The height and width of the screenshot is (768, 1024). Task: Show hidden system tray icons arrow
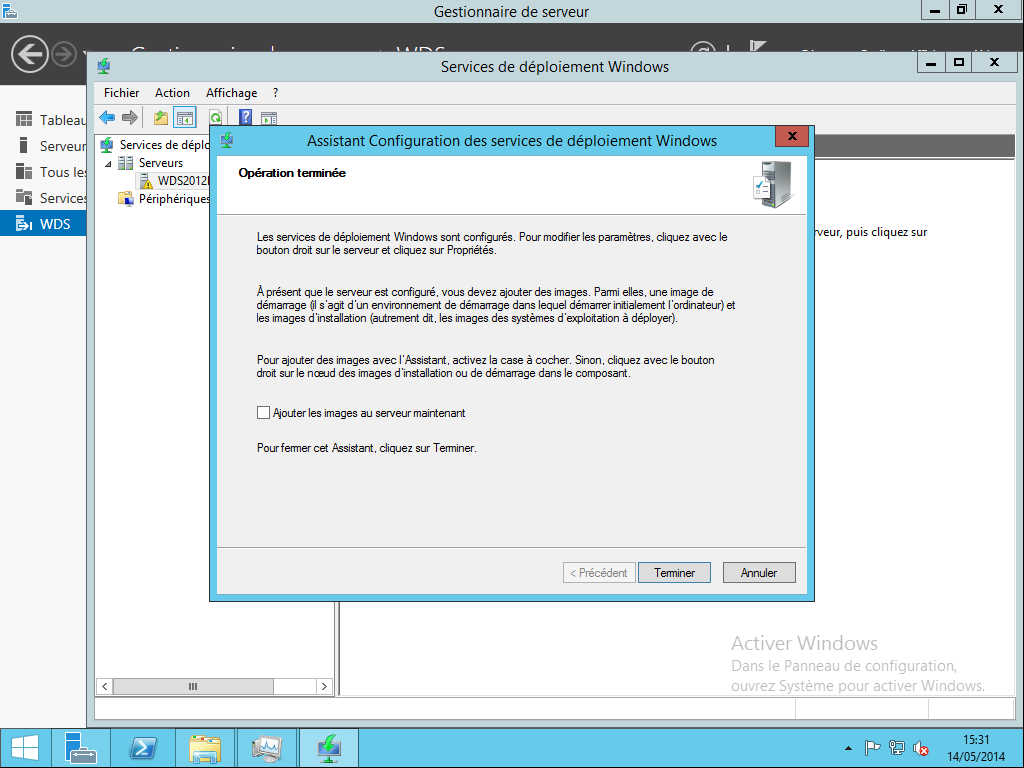pos(848,748)
